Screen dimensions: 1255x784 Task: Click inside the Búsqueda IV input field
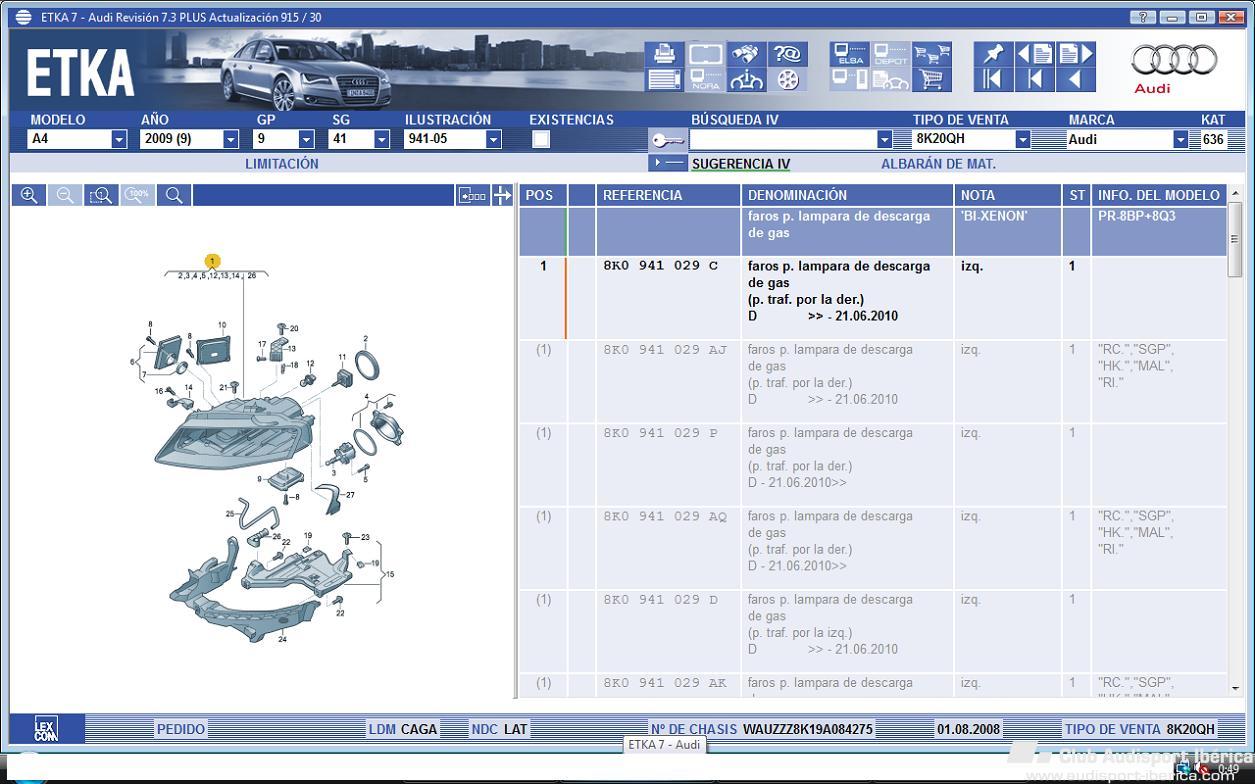[782, 140]
